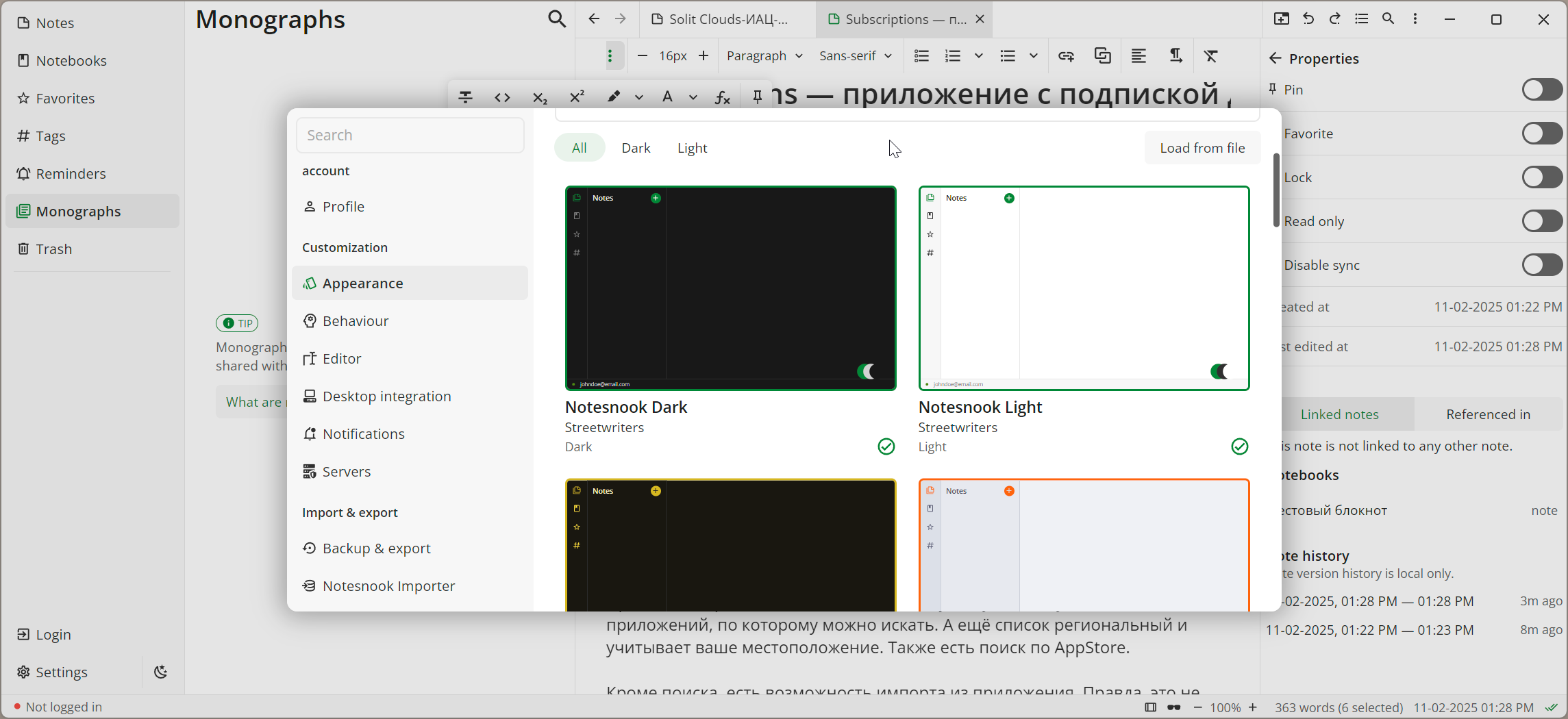Screen dimensions: 1568x719
Task: Close the Subscriptions tab
Action: coord(980,19)
